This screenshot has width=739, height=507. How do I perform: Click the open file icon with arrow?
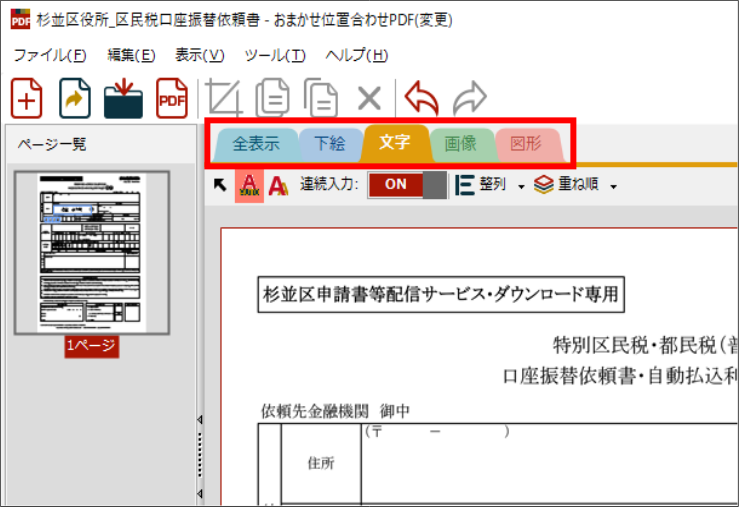[x=75, y=98]
